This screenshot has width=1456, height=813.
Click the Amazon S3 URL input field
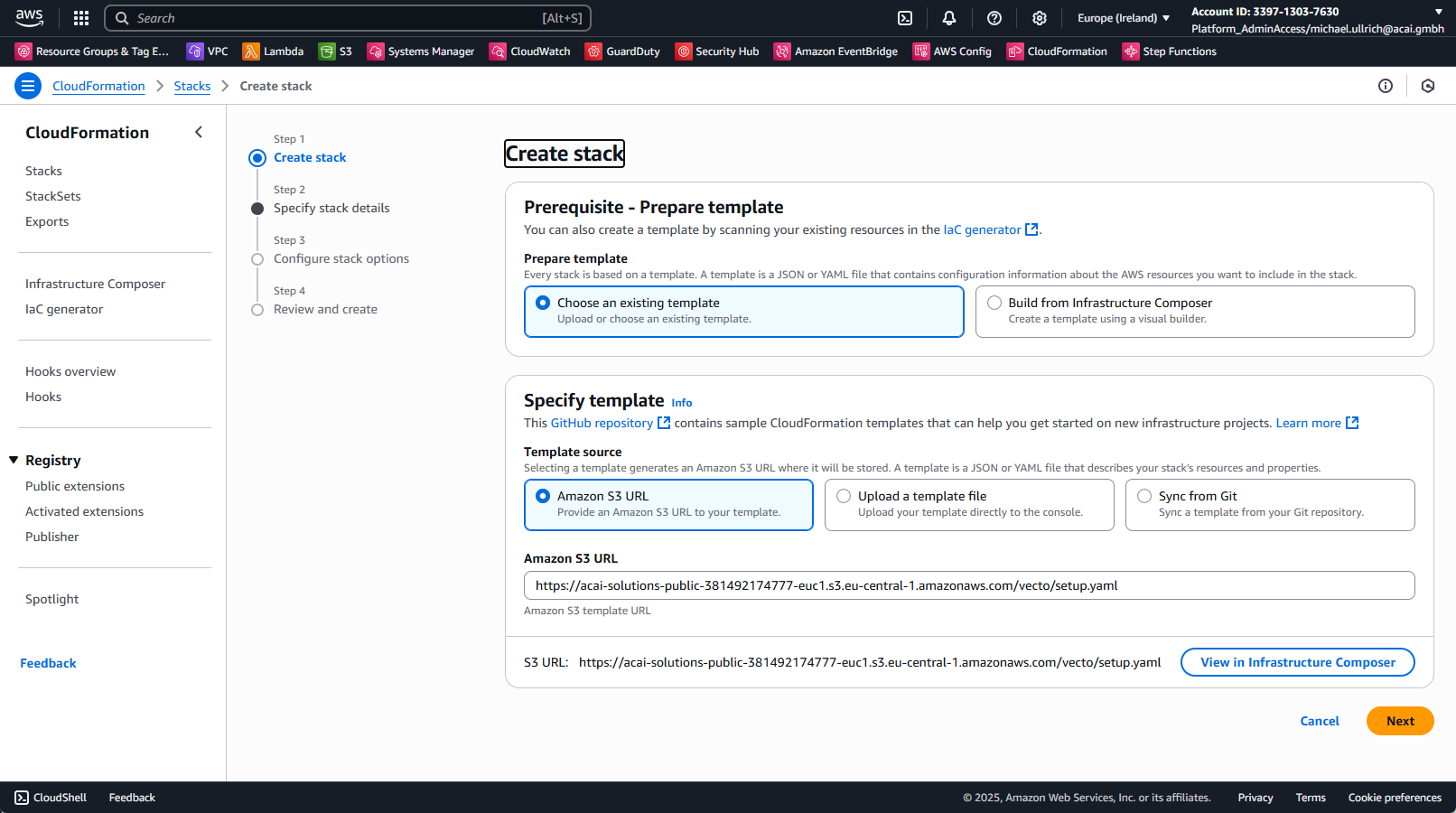click(x=969, y=585)
